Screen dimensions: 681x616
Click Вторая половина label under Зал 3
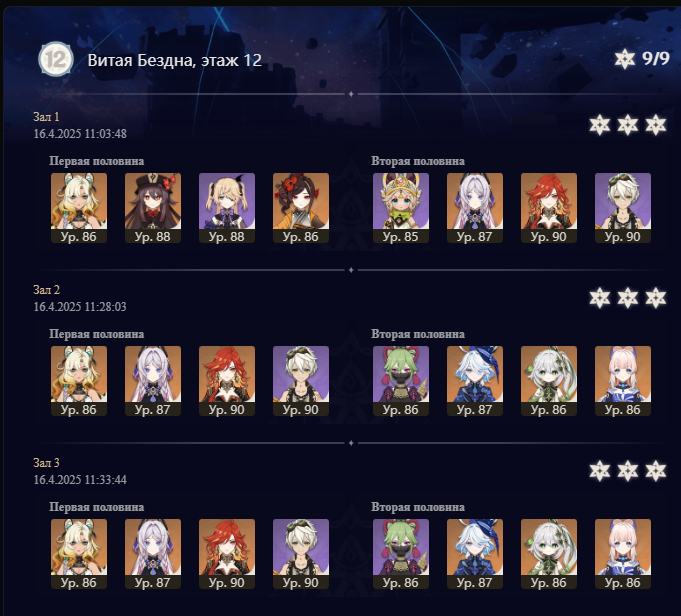pyautogui.click(x=418, y=507)
